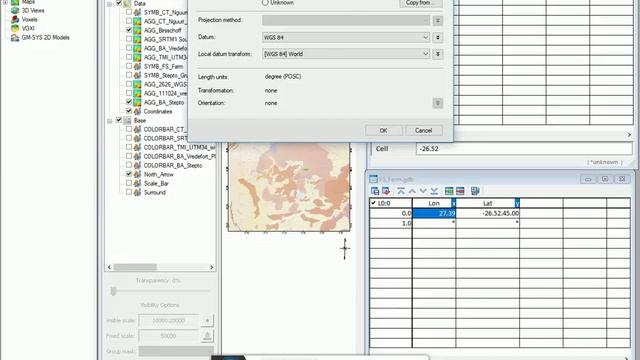Open the Projection method dropdown
This screenshot has height=360, width=640.
[346, 20]
